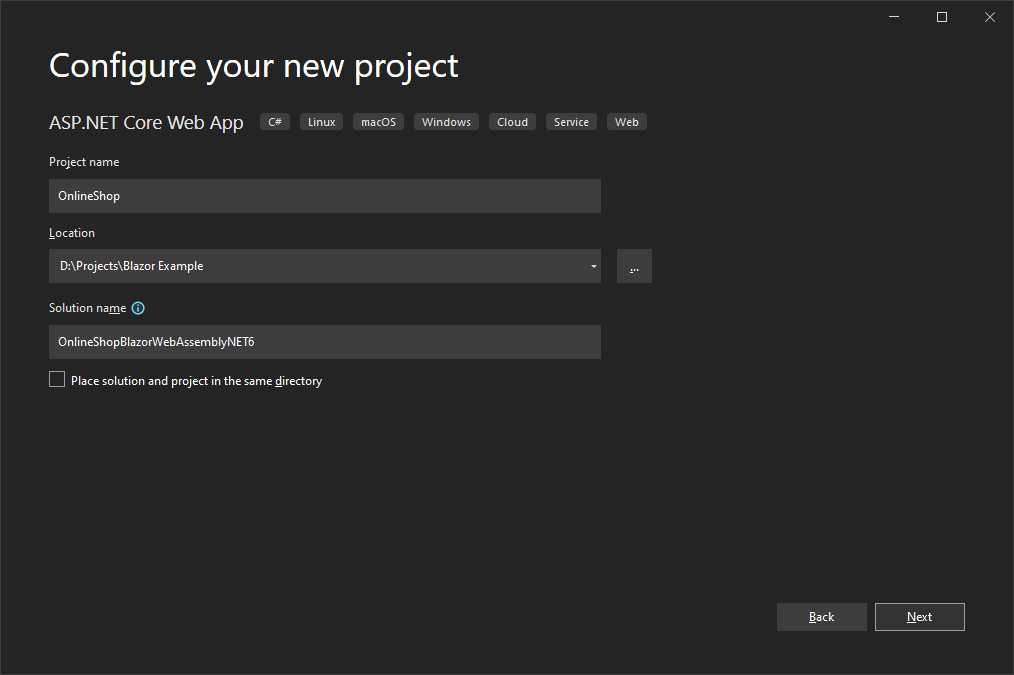Click the 'Configure your new project' heading
The image size is (1014, 675).
pyautogui.click(x=254, y=67)
